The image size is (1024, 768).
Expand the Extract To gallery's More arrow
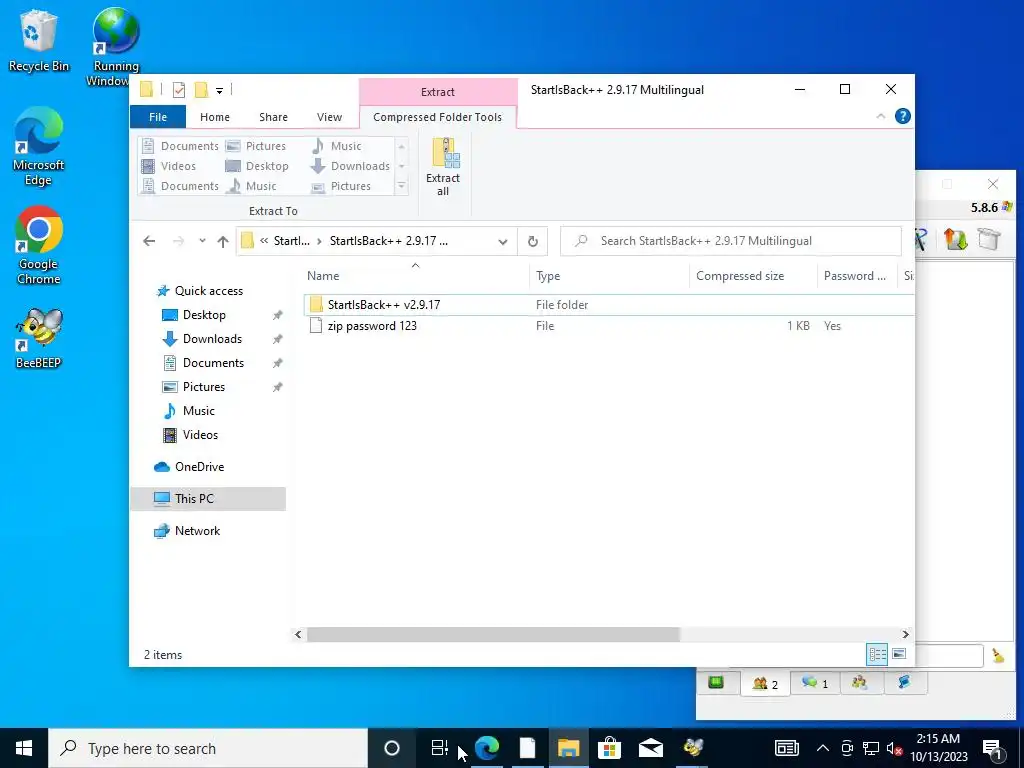point(402,187)
